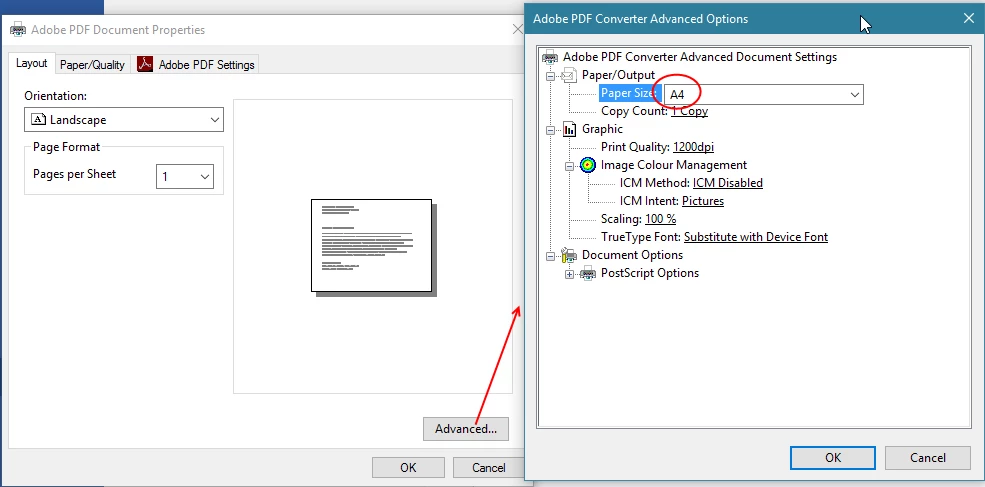
Task: Close the Adobe PDF Document Properties window
Action: pos(518,29)
